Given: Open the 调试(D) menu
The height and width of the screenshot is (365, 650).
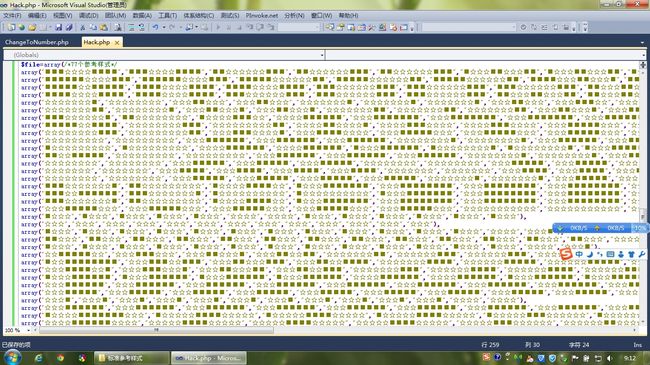Looking at the screenshot, I should (88, 15).
